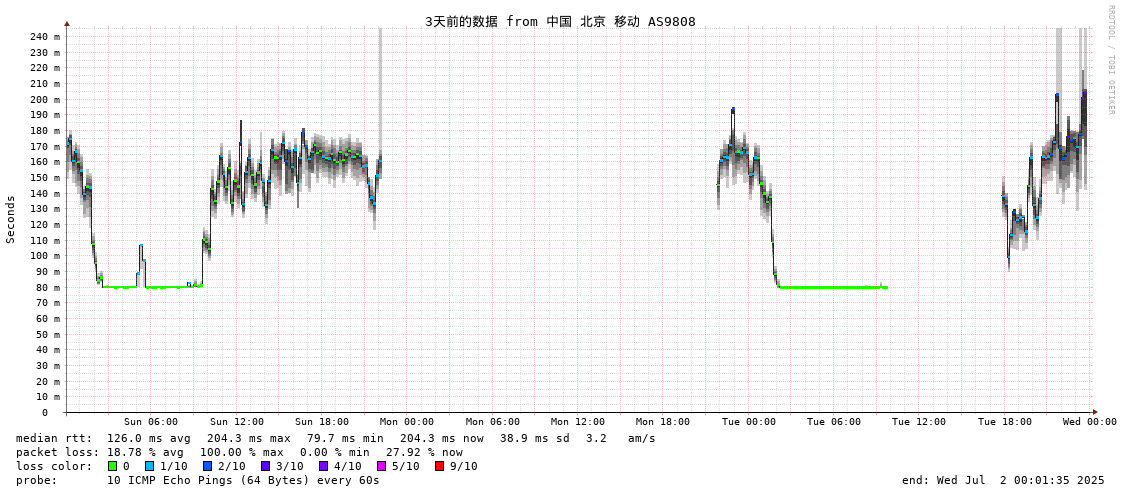Click the 'Mon 00:00' time axis label

point(408,422)
